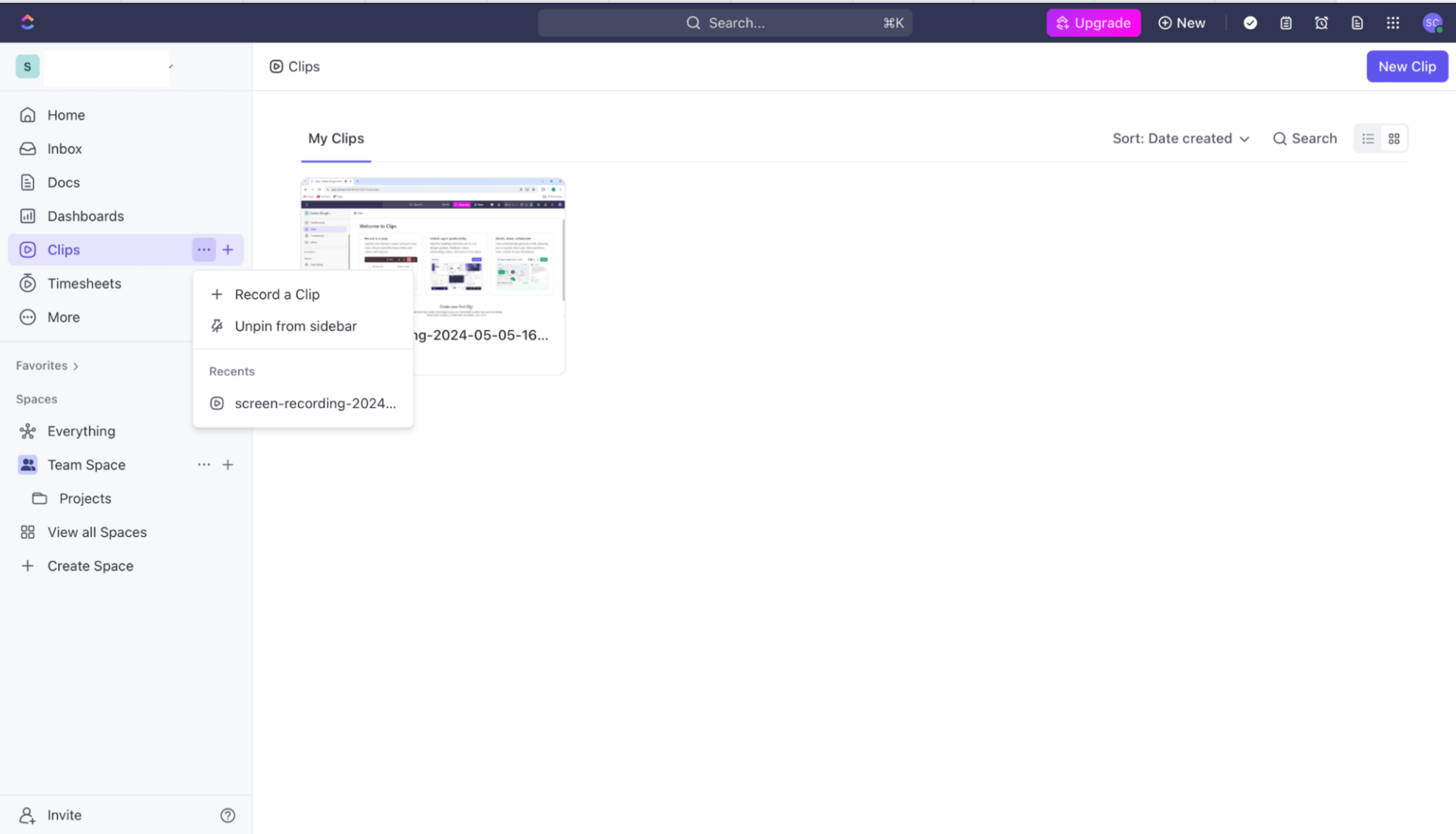Click the alarm clock reminder icon
The width and height of the screenshot is (1456, 834).
[1321, 23]
